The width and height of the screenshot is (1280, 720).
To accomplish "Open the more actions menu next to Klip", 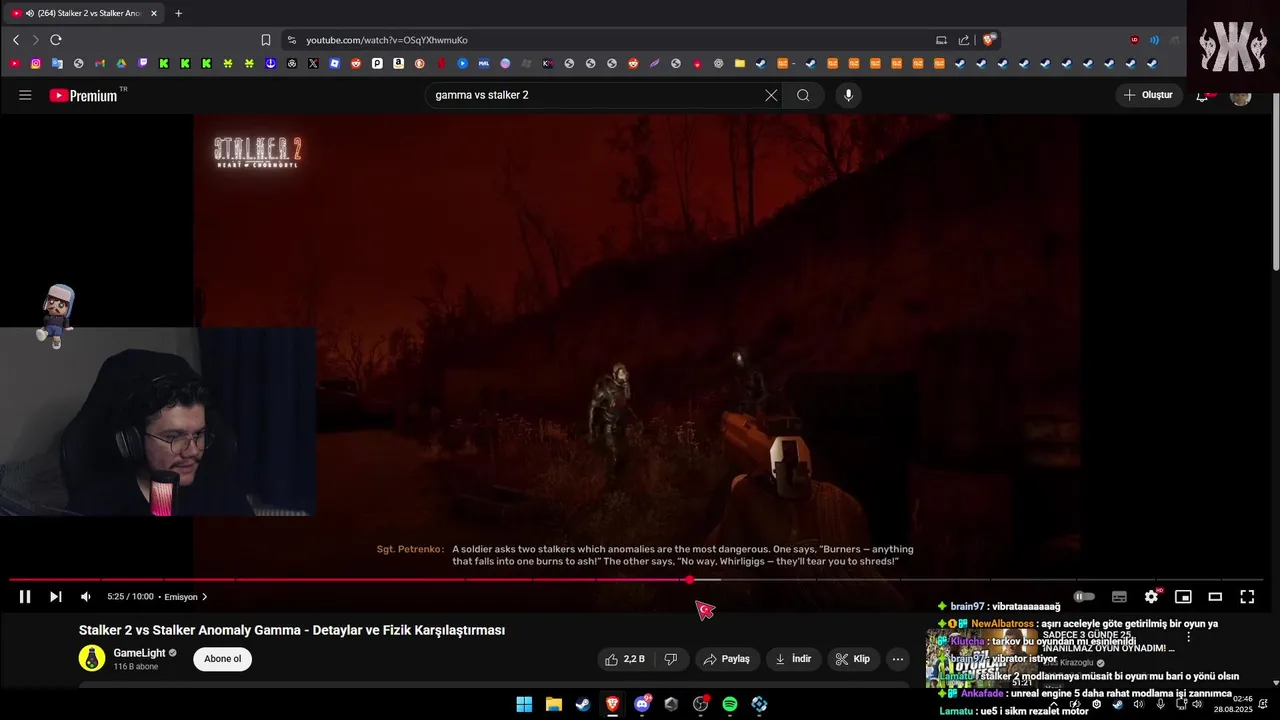I will click(x=898, y=659).
